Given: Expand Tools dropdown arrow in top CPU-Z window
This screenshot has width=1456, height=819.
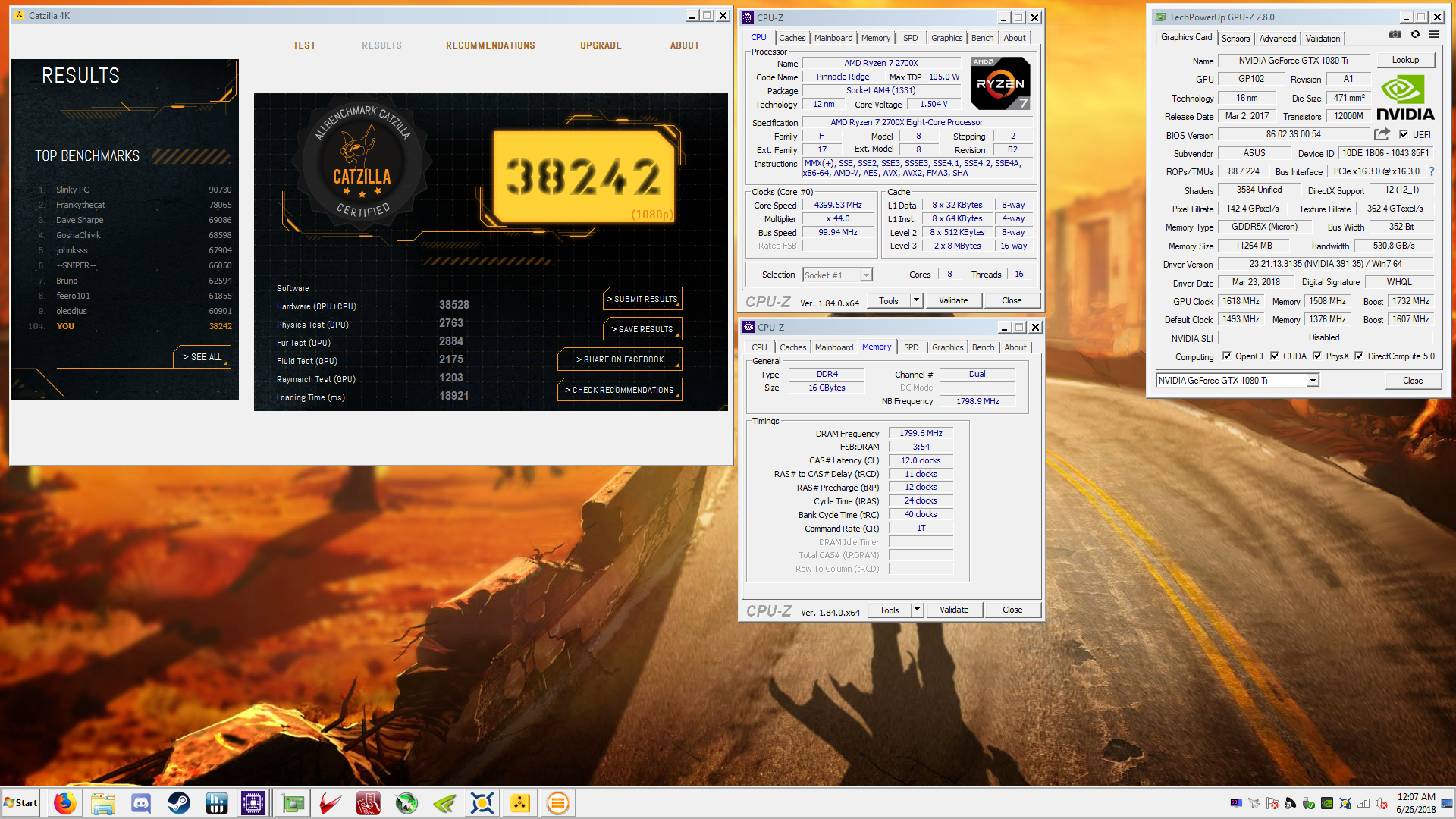Looking at the screenshot, I should [x=916, y=300].
